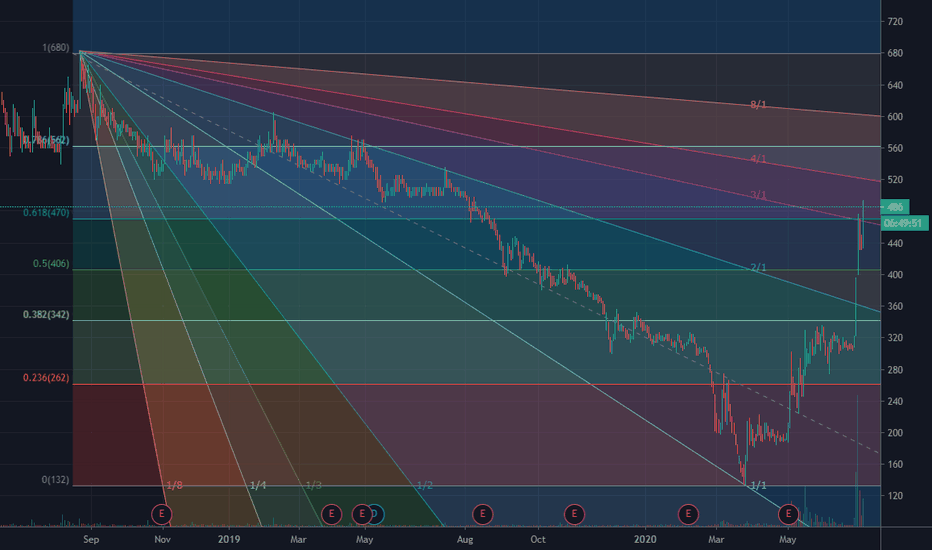Click the green 486 current price tag
This screenshot has width=932, height=550.
click(895, 207)
